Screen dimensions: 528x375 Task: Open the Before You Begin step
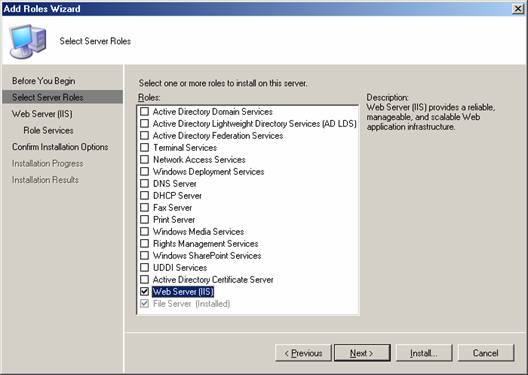(43, 81)
